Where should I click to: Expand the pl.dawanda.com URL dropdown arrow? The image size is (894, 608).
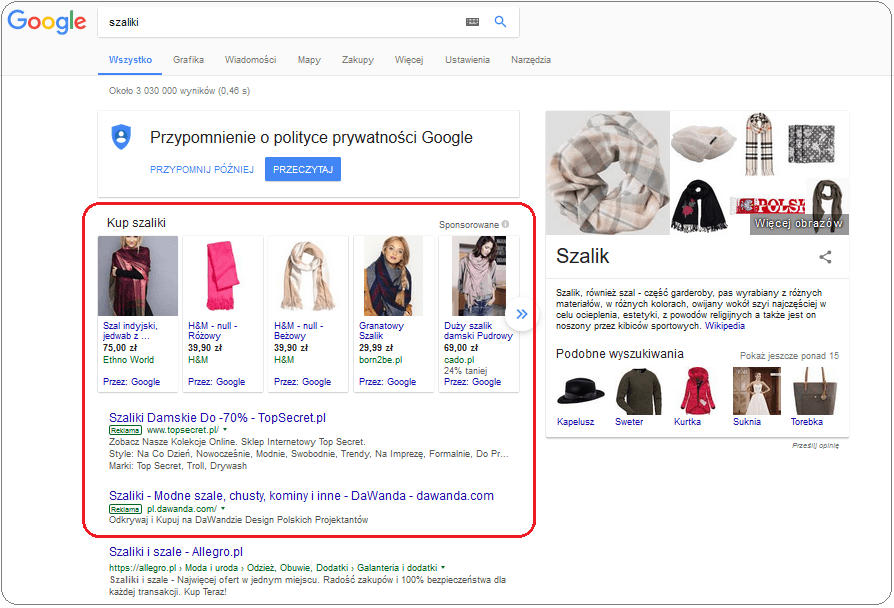[223, 508]
